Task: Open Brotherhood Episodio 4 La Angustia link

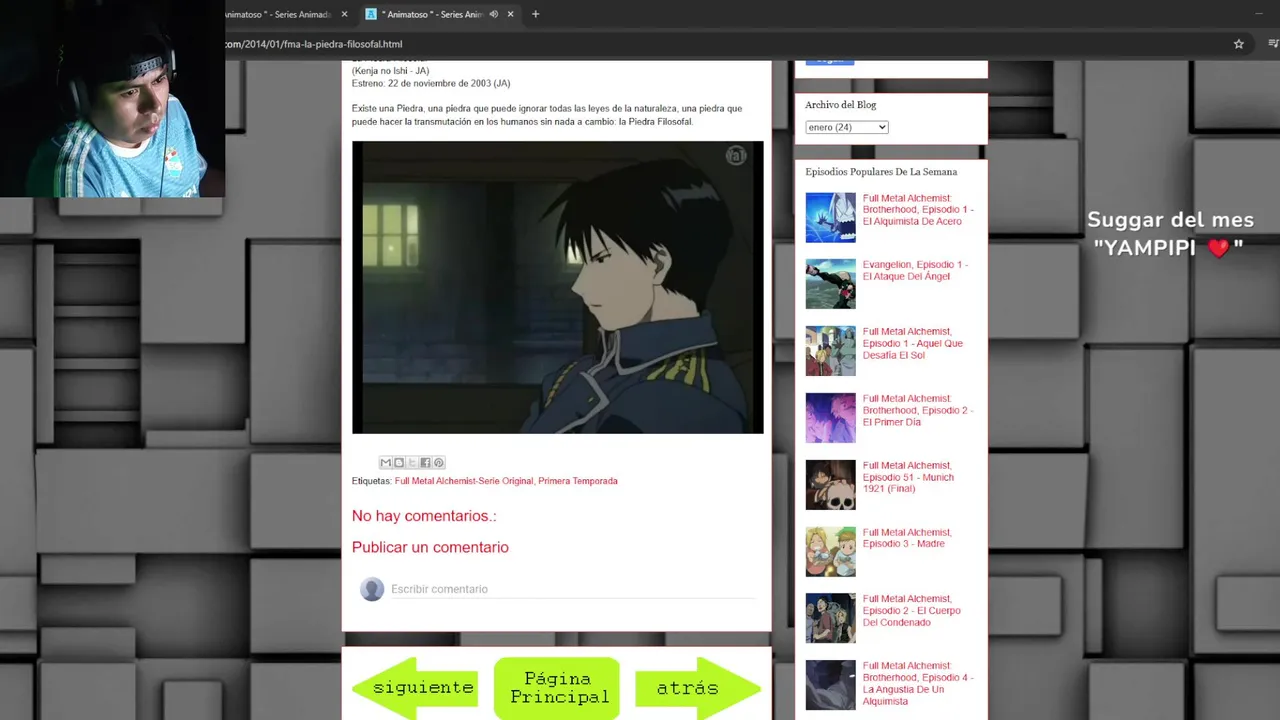Action: click(x=918, y=683)
